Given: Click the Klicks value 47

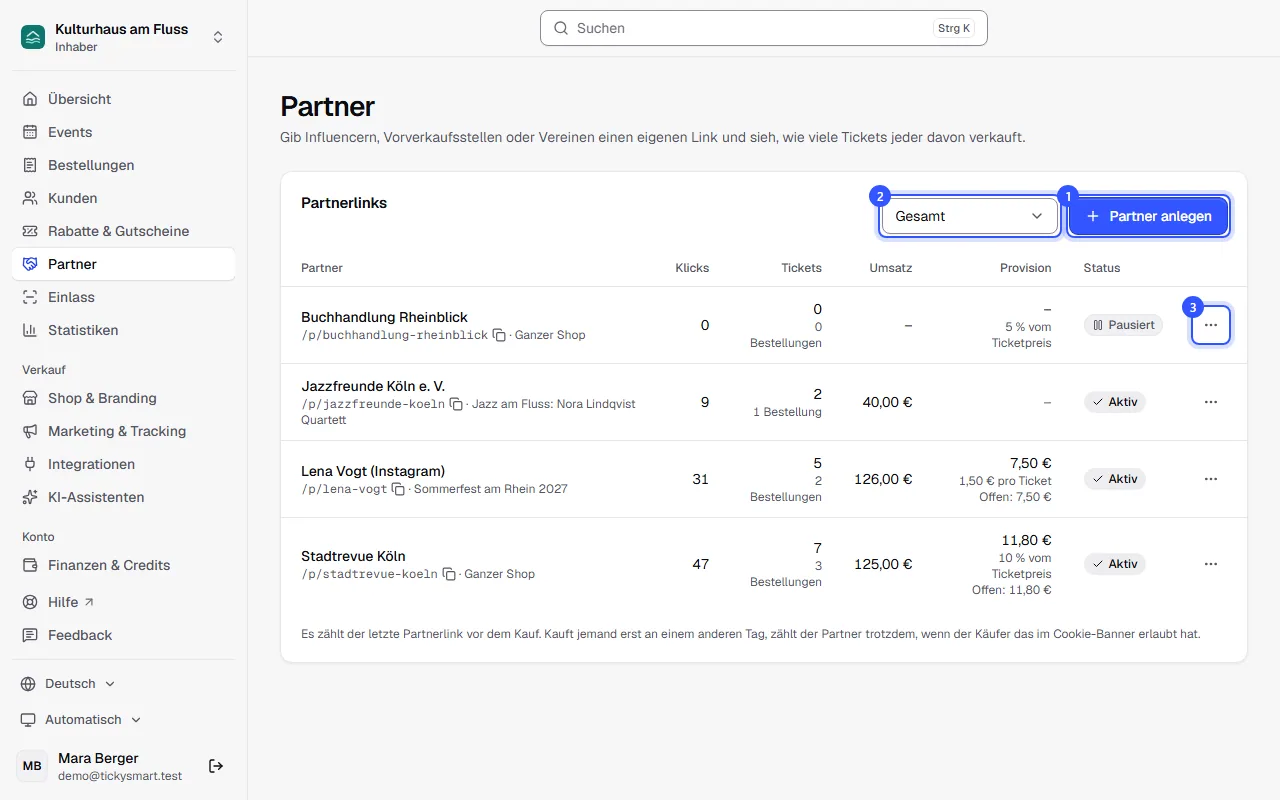Looking at the screenshot, I should (x=700, y=564).
